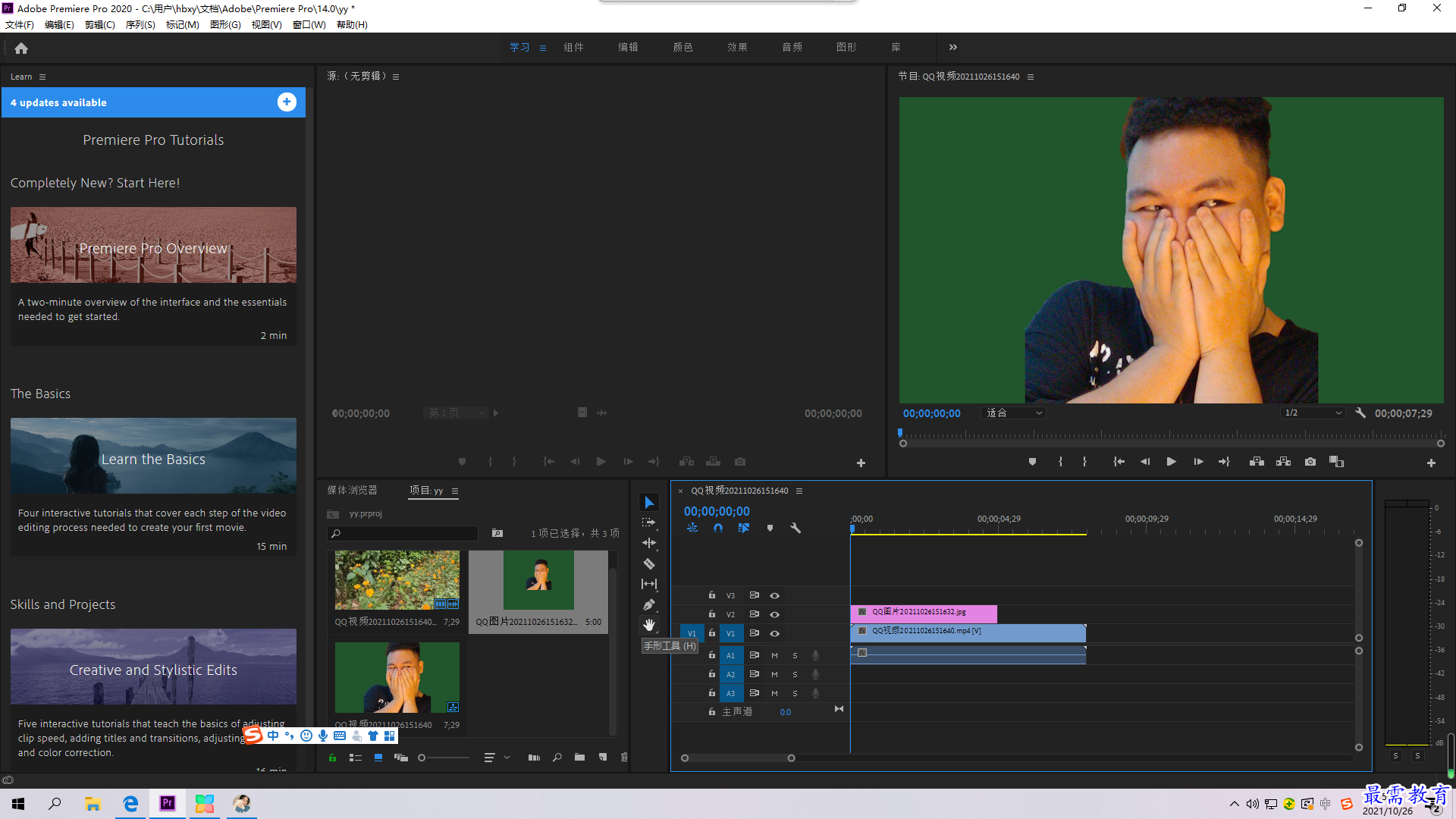Create new bin in project panel
1456x819 pixels.
[579, 758]
